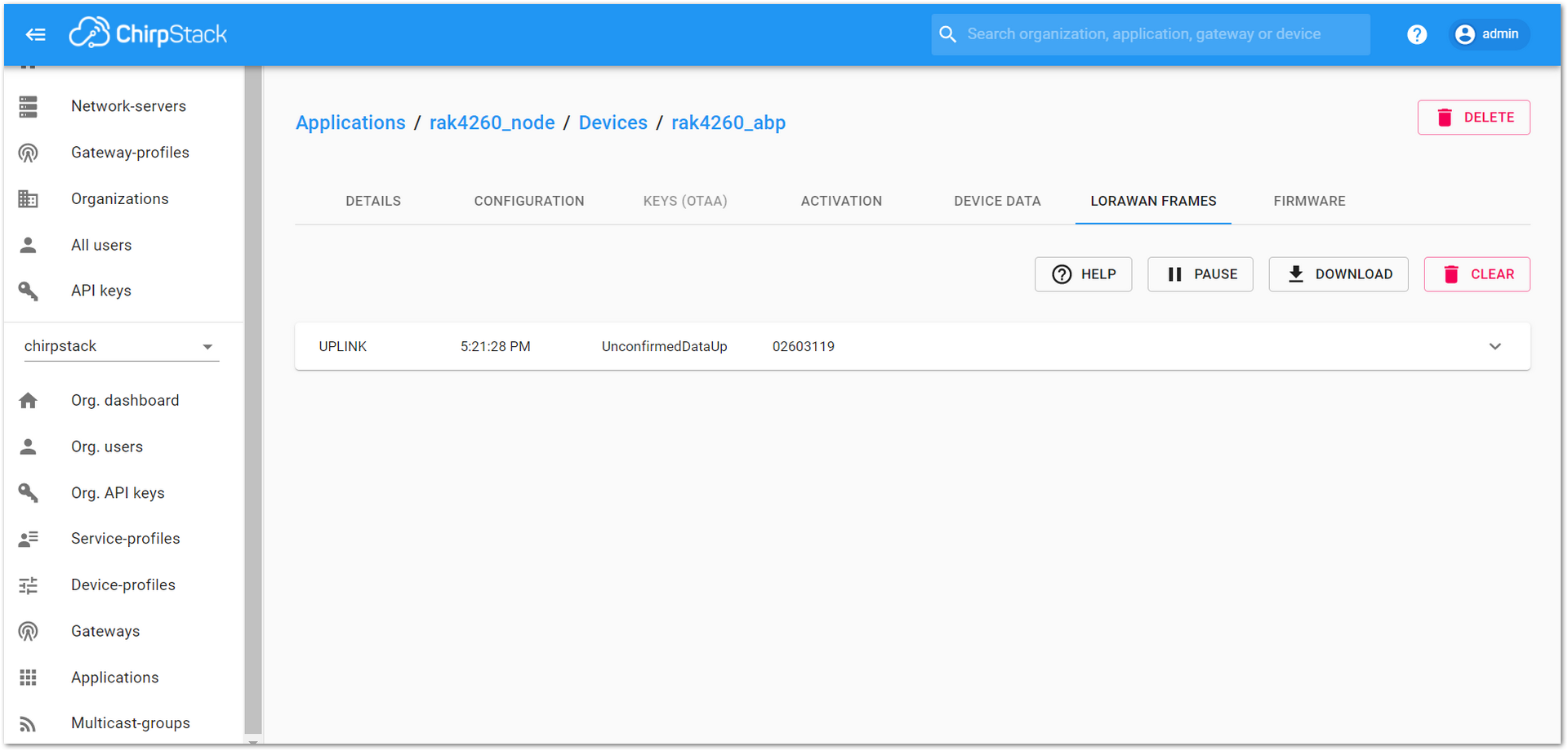
Task: Click the Multicast-groups feed icon
Action: tap(29, 723)
